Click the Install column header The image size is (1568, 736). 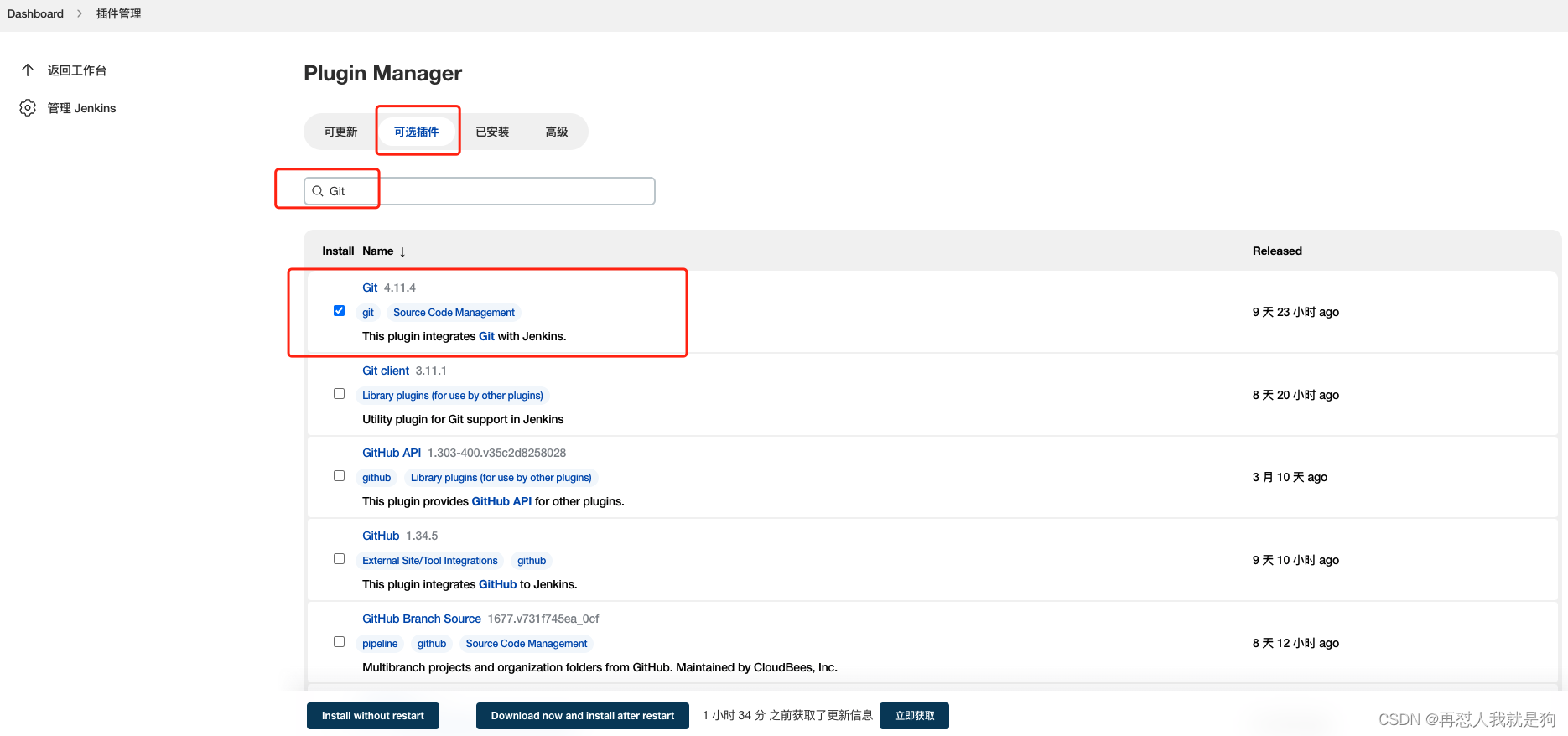[x=338, y=251]
